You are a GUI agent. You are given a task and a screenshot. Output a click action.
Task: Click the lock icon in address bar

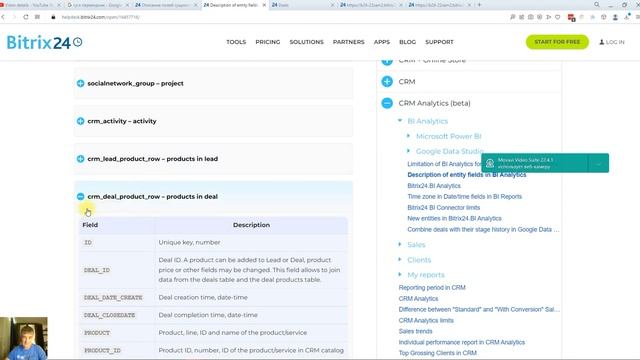(53, 17)
